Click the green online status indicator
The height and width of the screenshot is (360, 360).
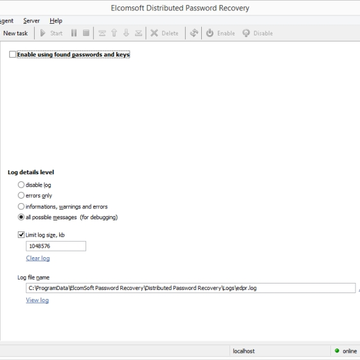tap(337, 351)
